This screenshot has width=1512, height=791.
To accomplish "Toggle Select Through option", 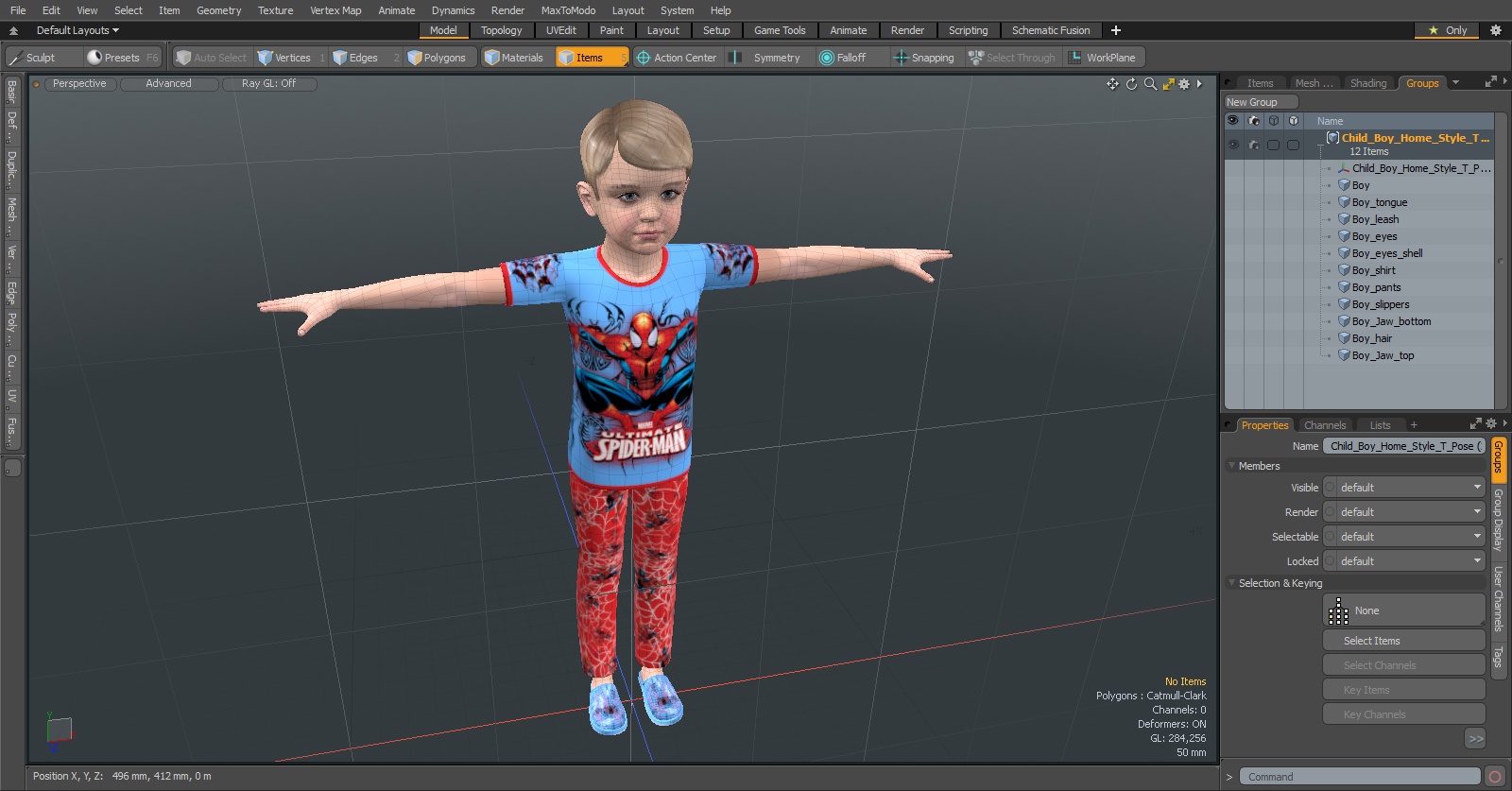I will (x=1012, y=58).
